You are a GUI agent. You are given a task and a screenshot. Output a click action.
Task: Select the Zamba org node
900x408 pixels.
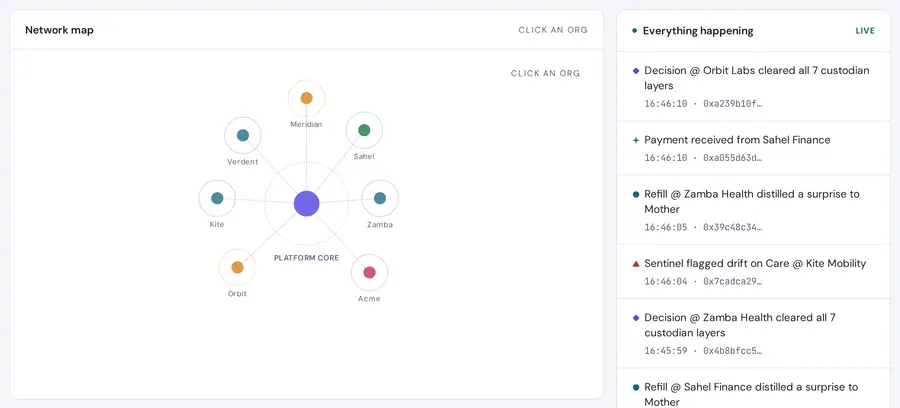tap(380, 198)
